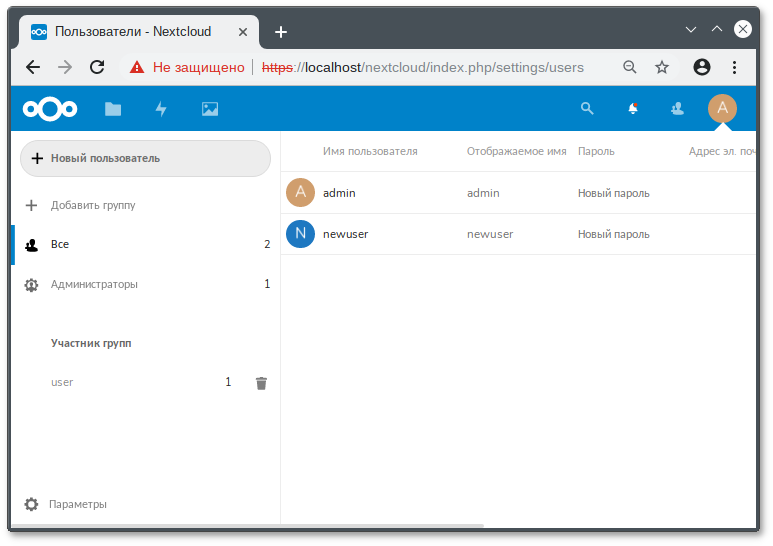Viewport: 773px width, 546px height.
Task: Click the newuser row avatar
Action: (300, 234)
